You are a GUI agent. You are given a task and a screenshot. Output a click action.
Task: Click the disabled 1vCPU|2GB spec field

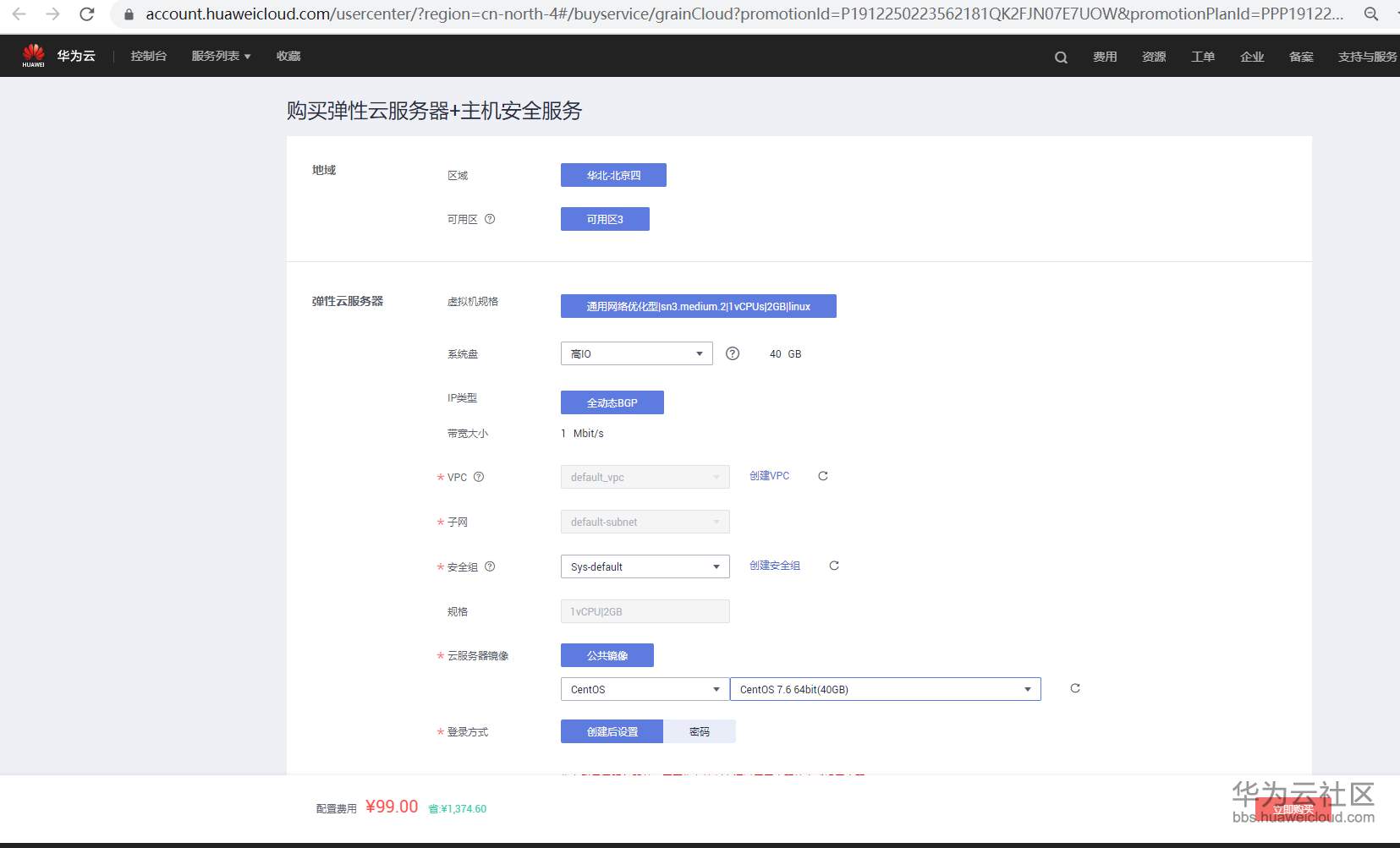(645, 611)
